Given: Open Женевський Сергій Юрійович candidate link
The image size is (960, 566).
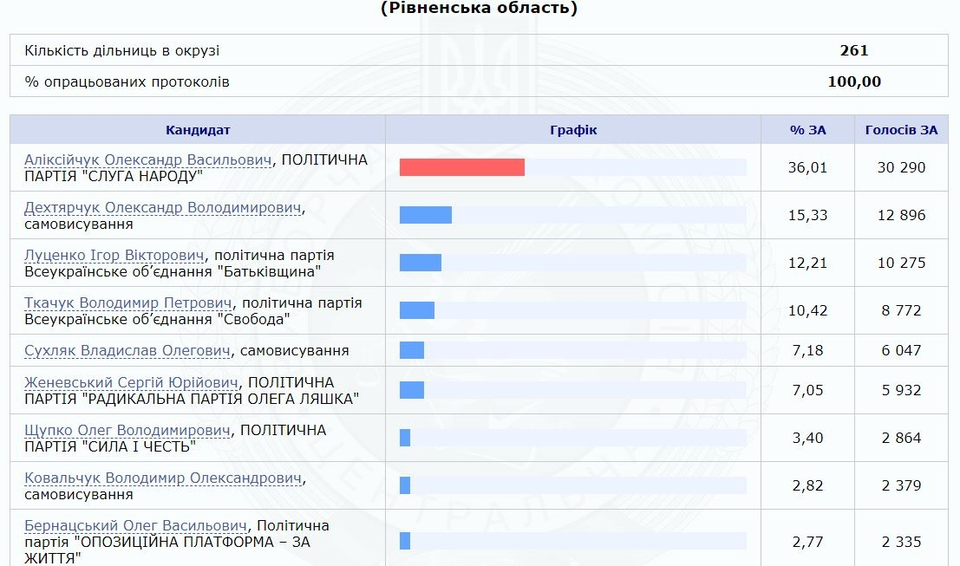Looking at the screenshot, I should pos(131,383).
